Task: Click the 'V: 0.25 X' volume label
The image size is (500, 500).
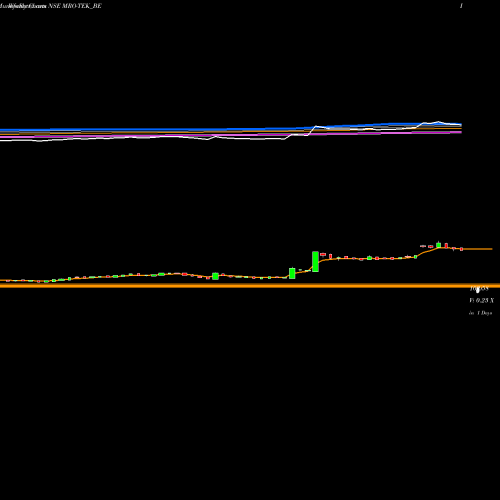Action: coord(481,301)
